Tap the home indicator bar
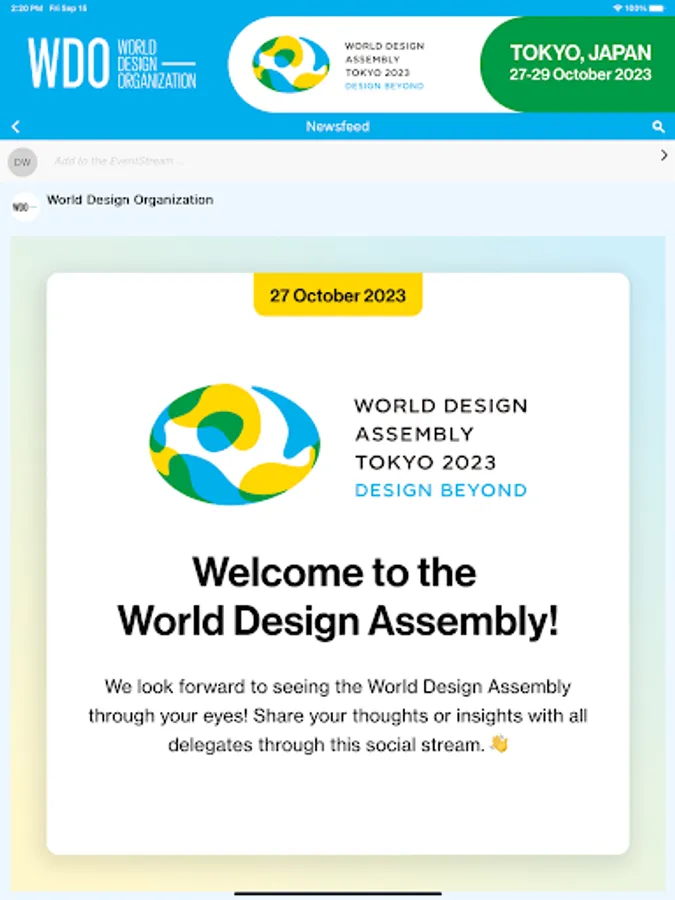Image resolution: width=675 pixels, height=900 pixels. [338, 893]
